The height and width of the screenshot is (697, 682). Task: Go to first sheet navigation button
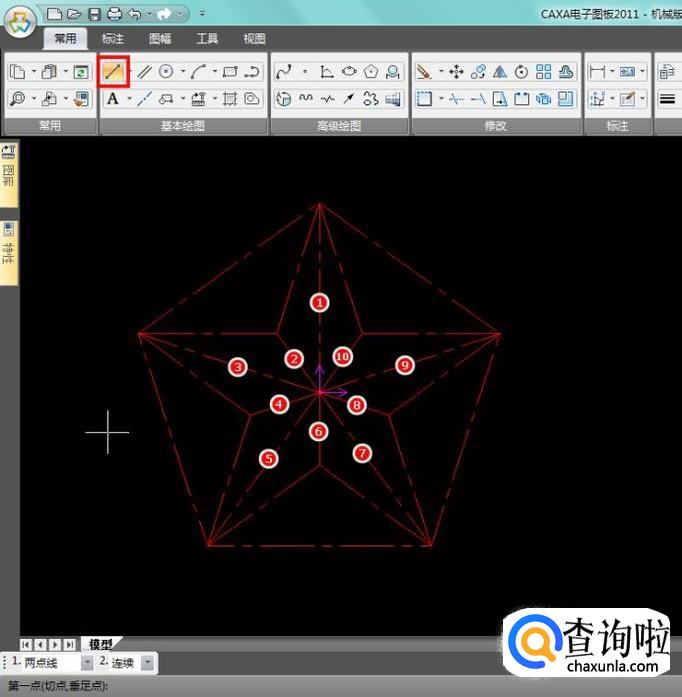(26, 644)
